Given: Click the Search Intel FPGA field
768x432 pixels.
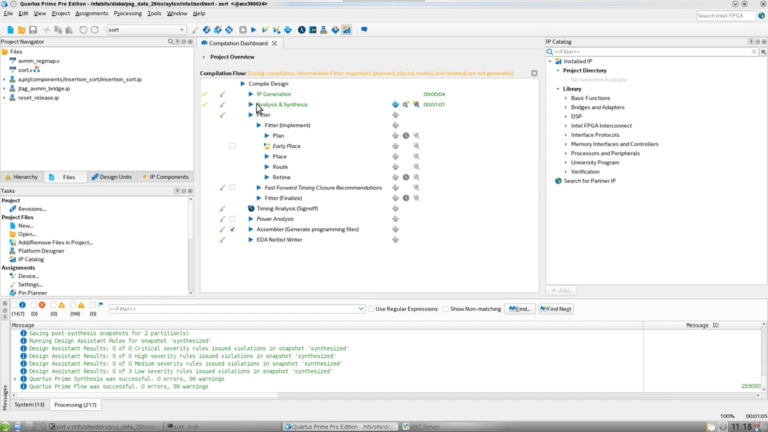Looking at the screenshot, I should coord(725,16).
